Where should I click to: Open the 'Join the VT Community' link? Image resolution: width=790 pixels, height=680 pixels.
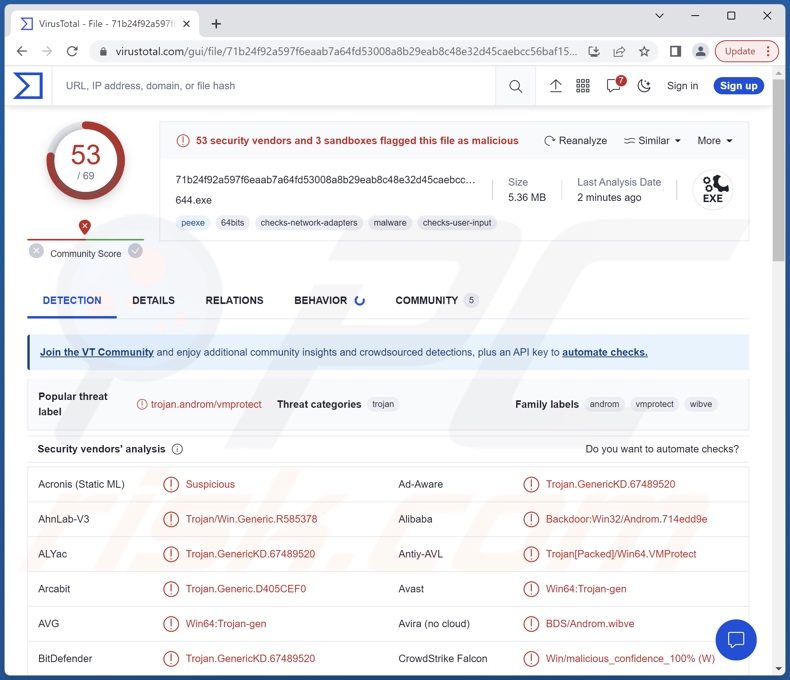[x=96, y=352]
